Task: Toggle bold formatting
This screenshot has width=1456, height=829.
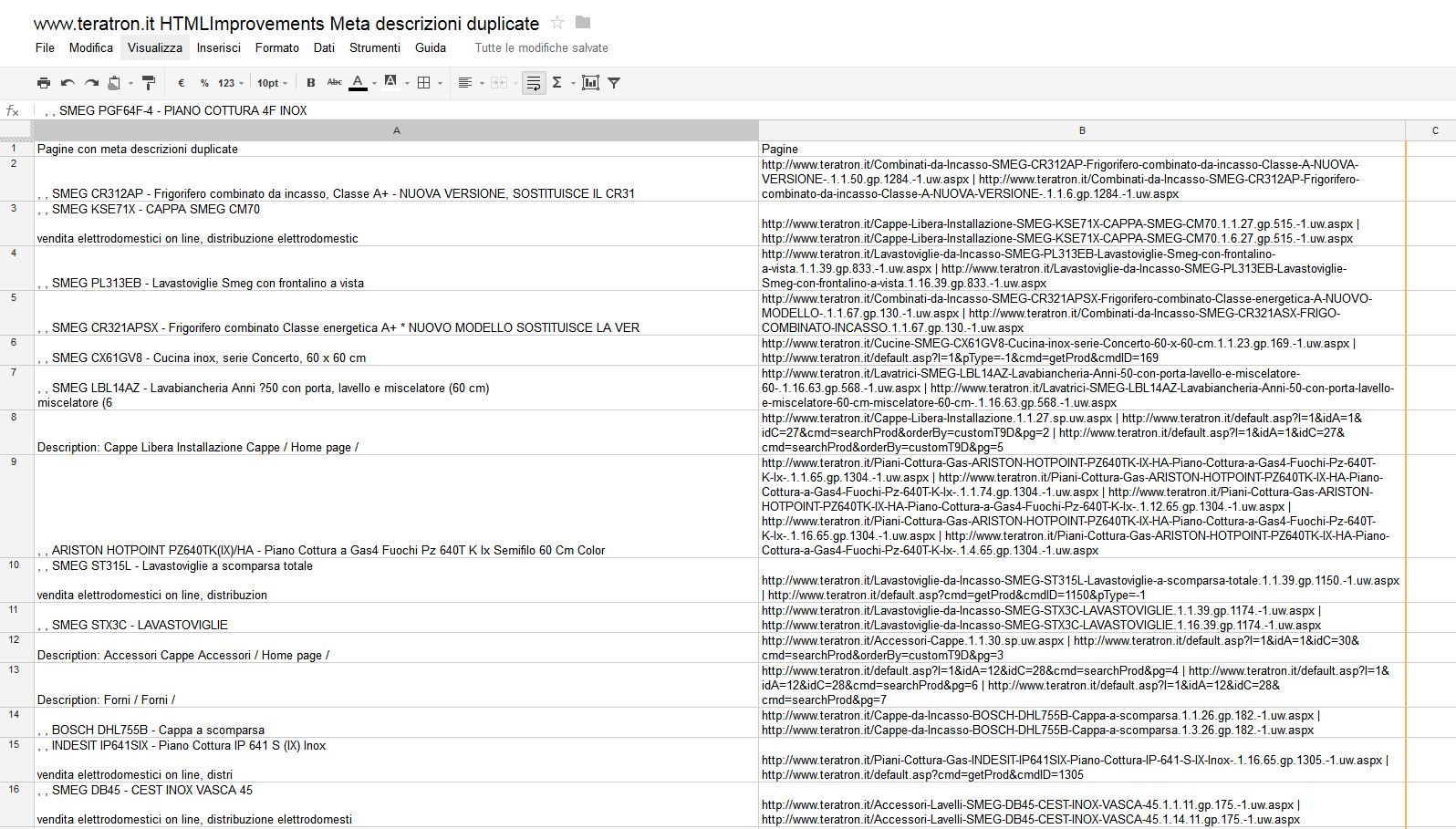Action: coord(311,83)
